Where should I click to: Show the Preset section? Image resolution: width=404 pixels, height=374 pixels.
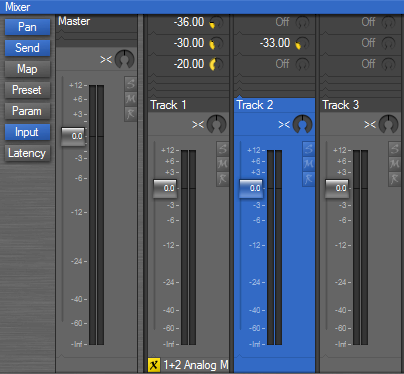[27, 90]
